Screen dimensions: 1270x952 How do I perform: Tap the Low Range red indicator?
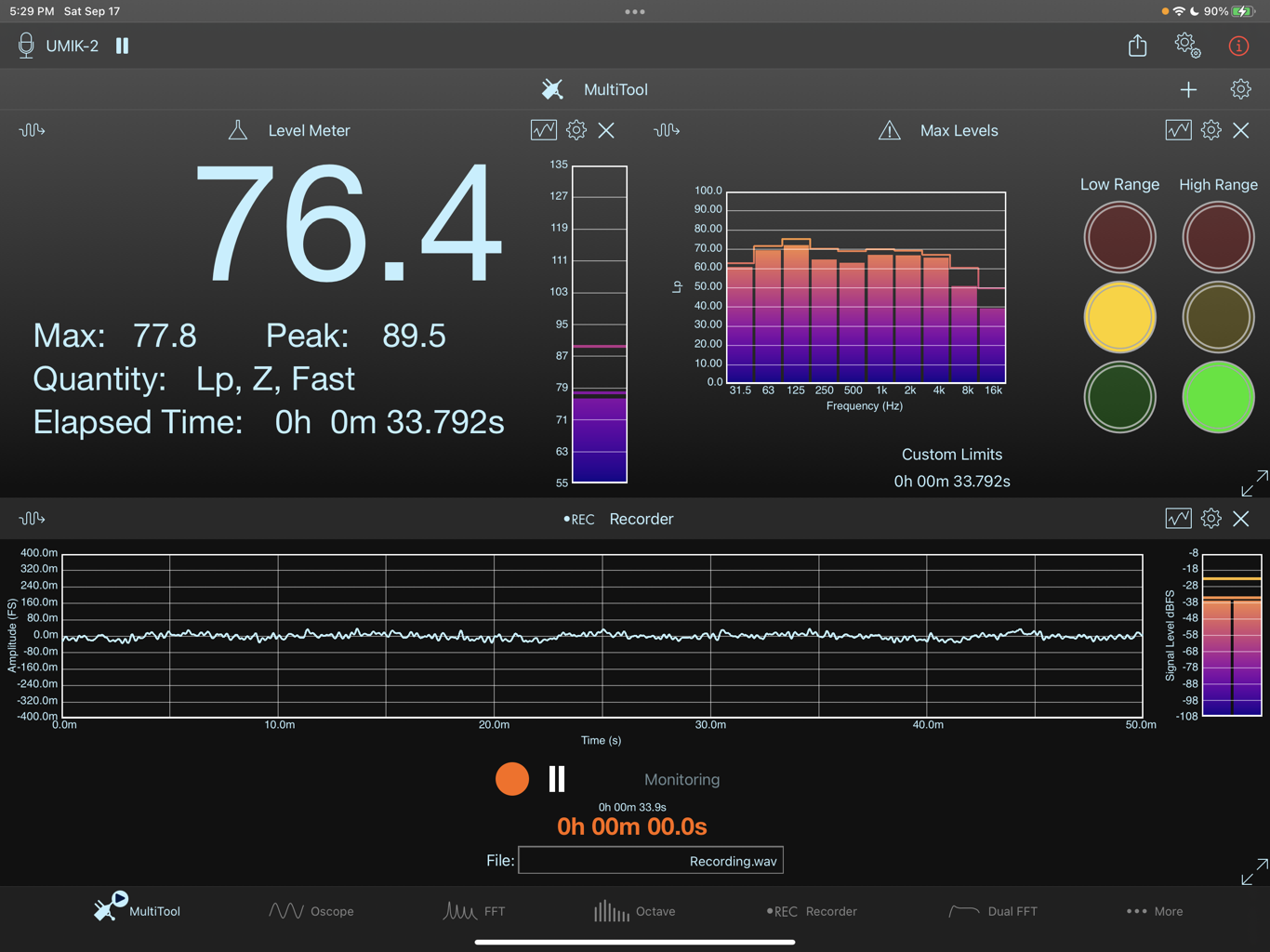1120,237
